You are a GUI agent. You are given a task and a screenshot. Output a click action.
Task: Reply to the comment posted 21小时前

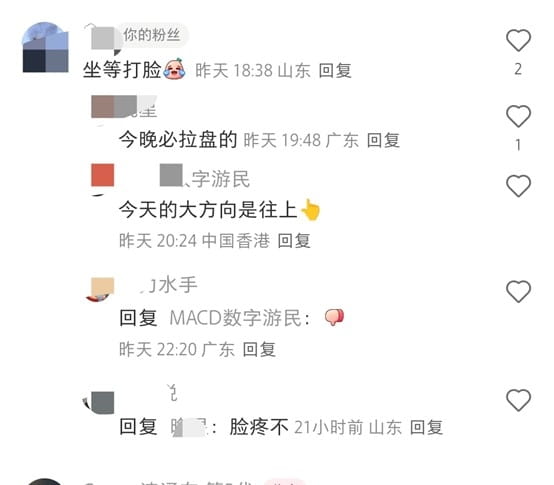426,427
